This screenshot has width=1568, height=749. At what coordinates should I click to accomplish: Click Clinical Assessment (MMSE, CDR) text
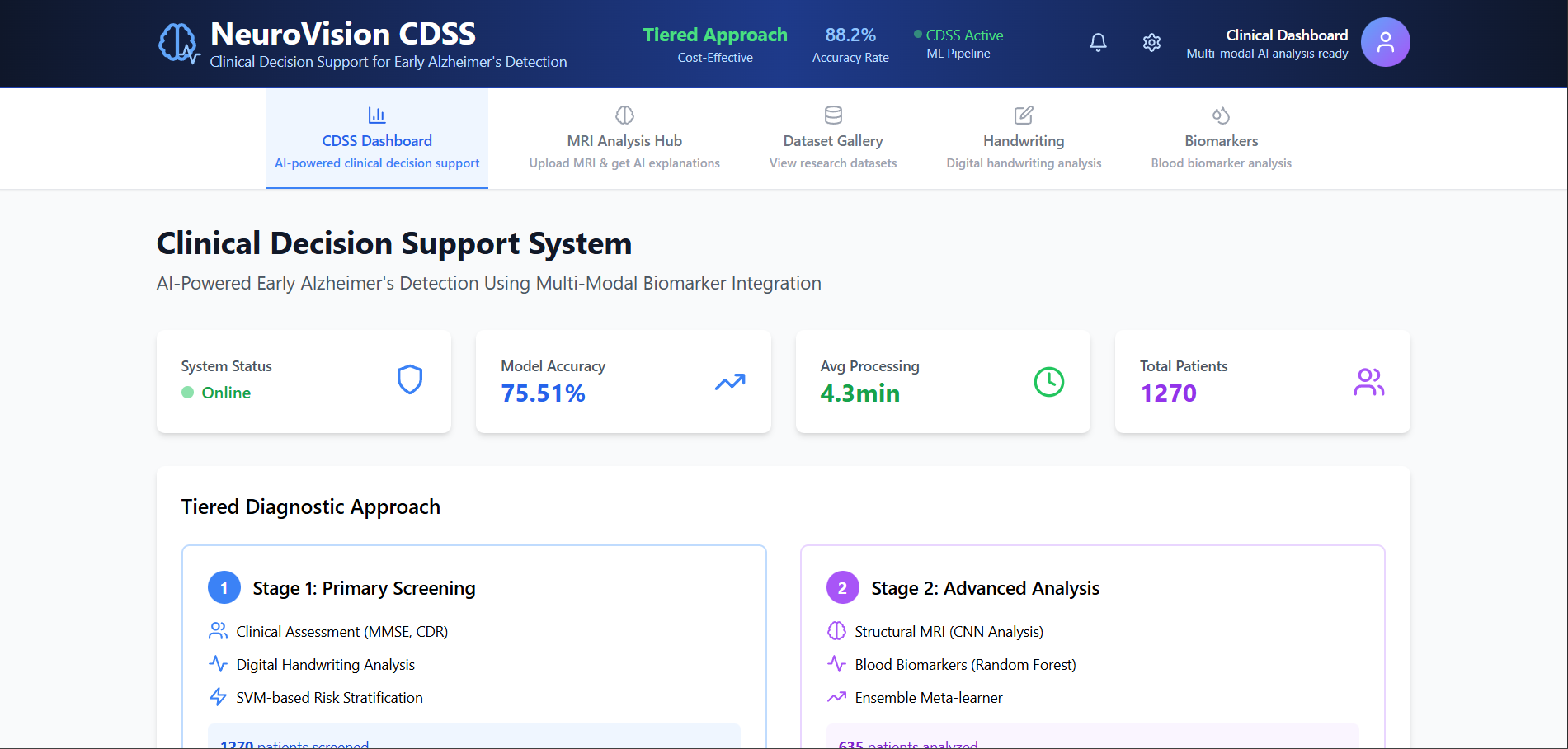[x=342, y=632]
